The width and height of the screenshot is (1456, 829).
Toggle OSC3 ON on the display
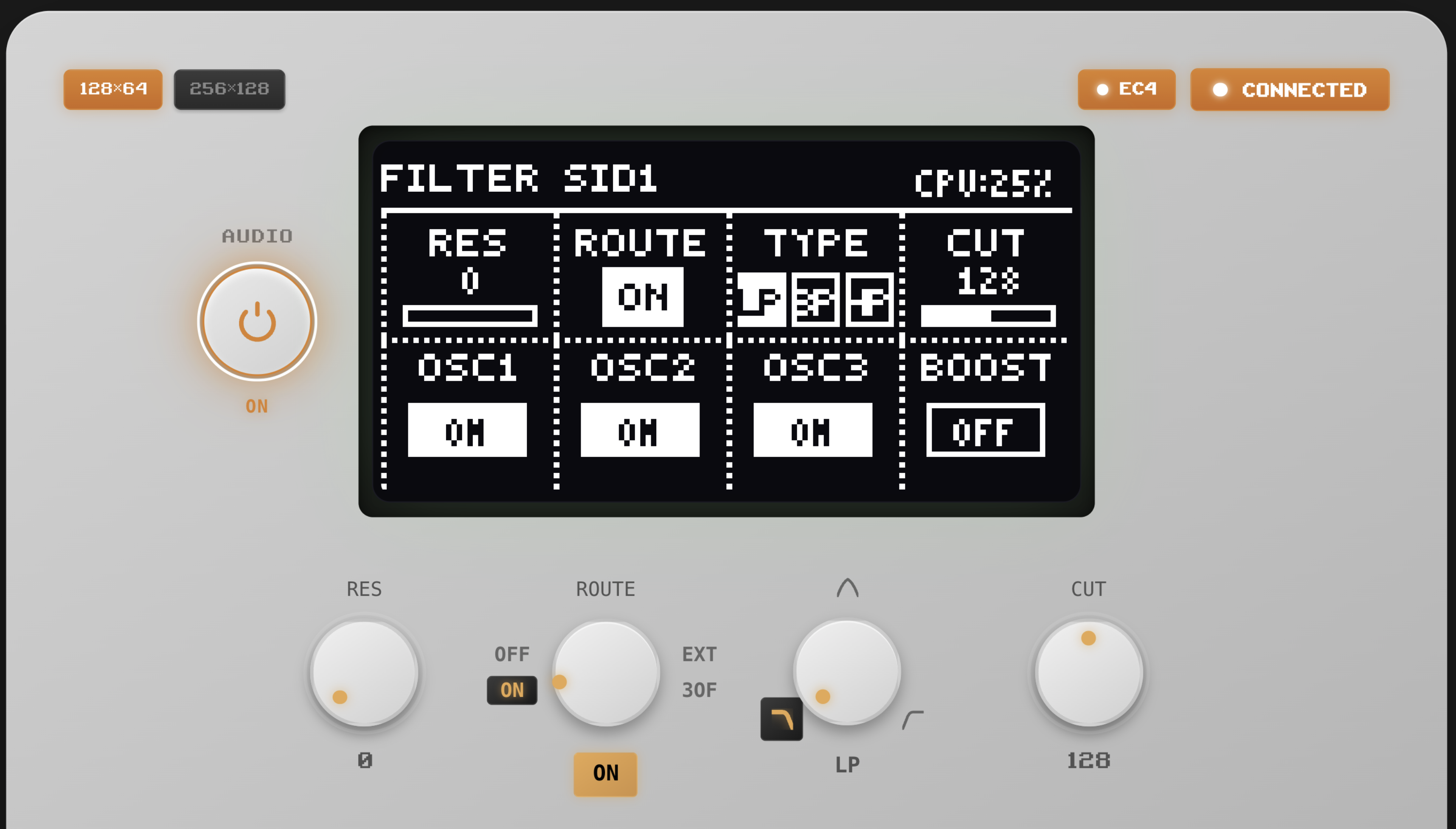click(x=812, y=431)
